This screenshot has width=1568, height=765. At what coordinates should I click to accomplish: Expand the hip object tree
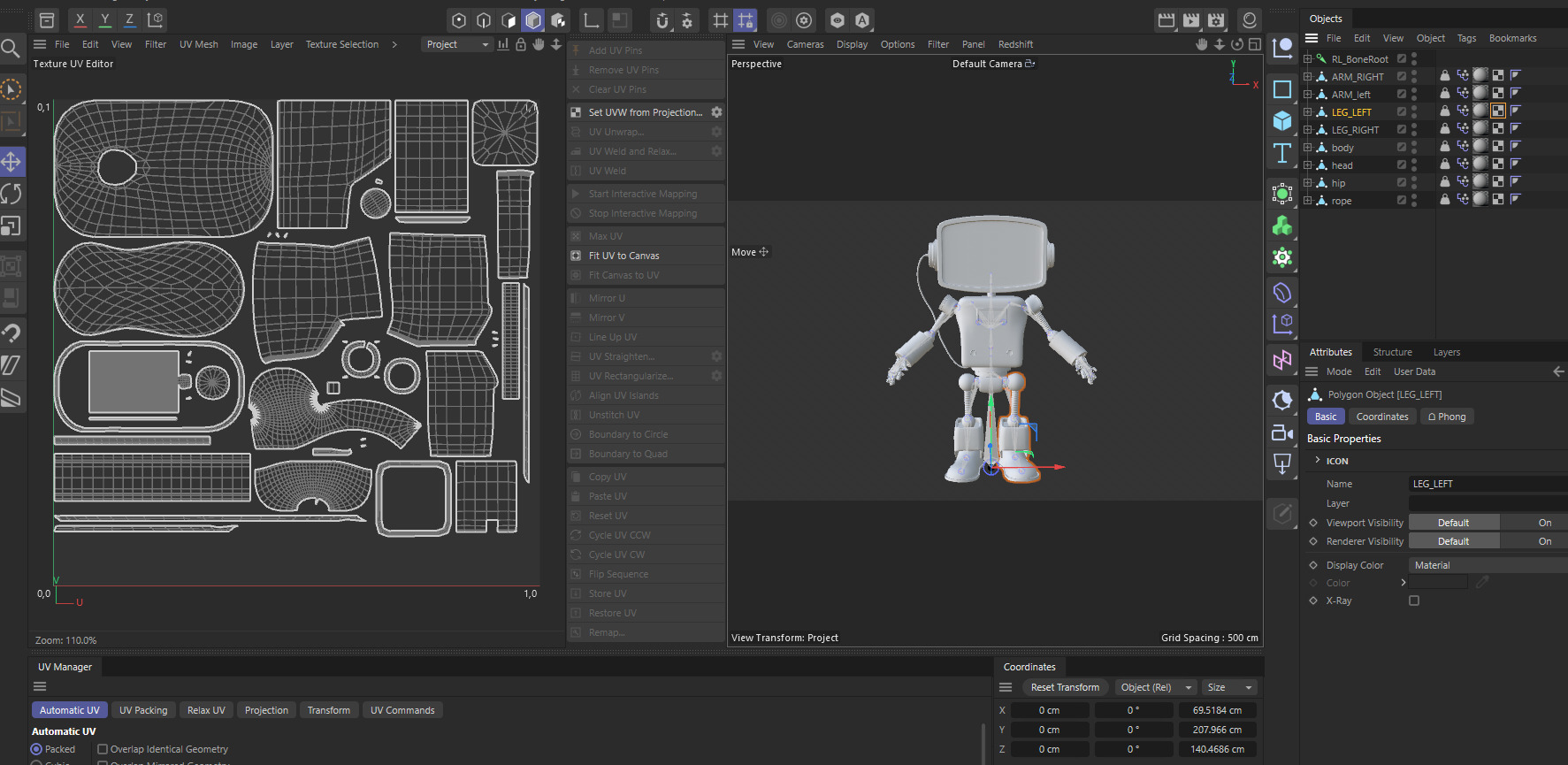pos(1307,183)
